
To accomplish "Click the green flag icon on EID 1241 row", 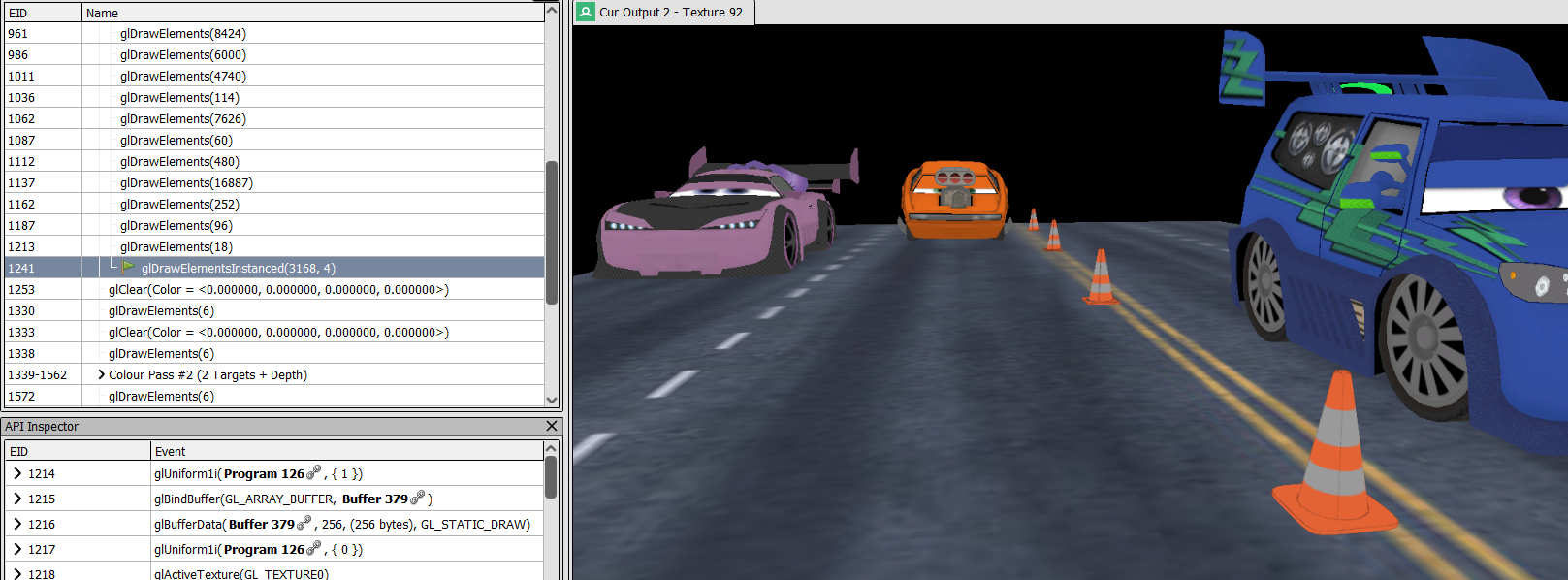I will (x=129, y=267).
